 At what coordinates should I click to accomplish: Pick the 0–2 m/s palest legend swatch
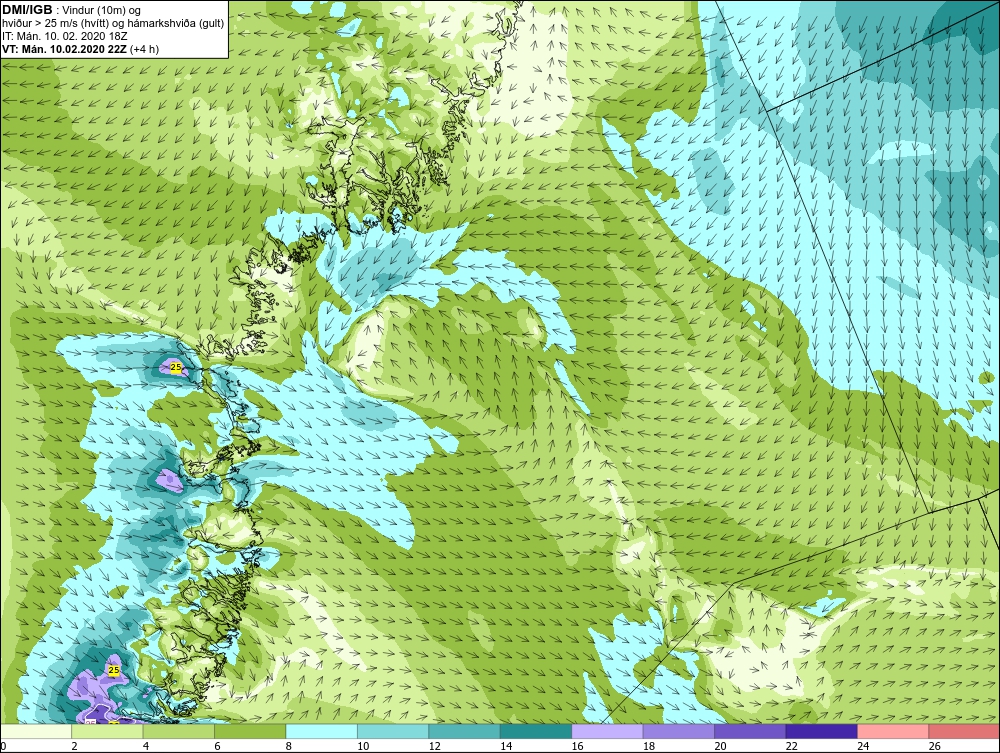click(x=36, y=731)
